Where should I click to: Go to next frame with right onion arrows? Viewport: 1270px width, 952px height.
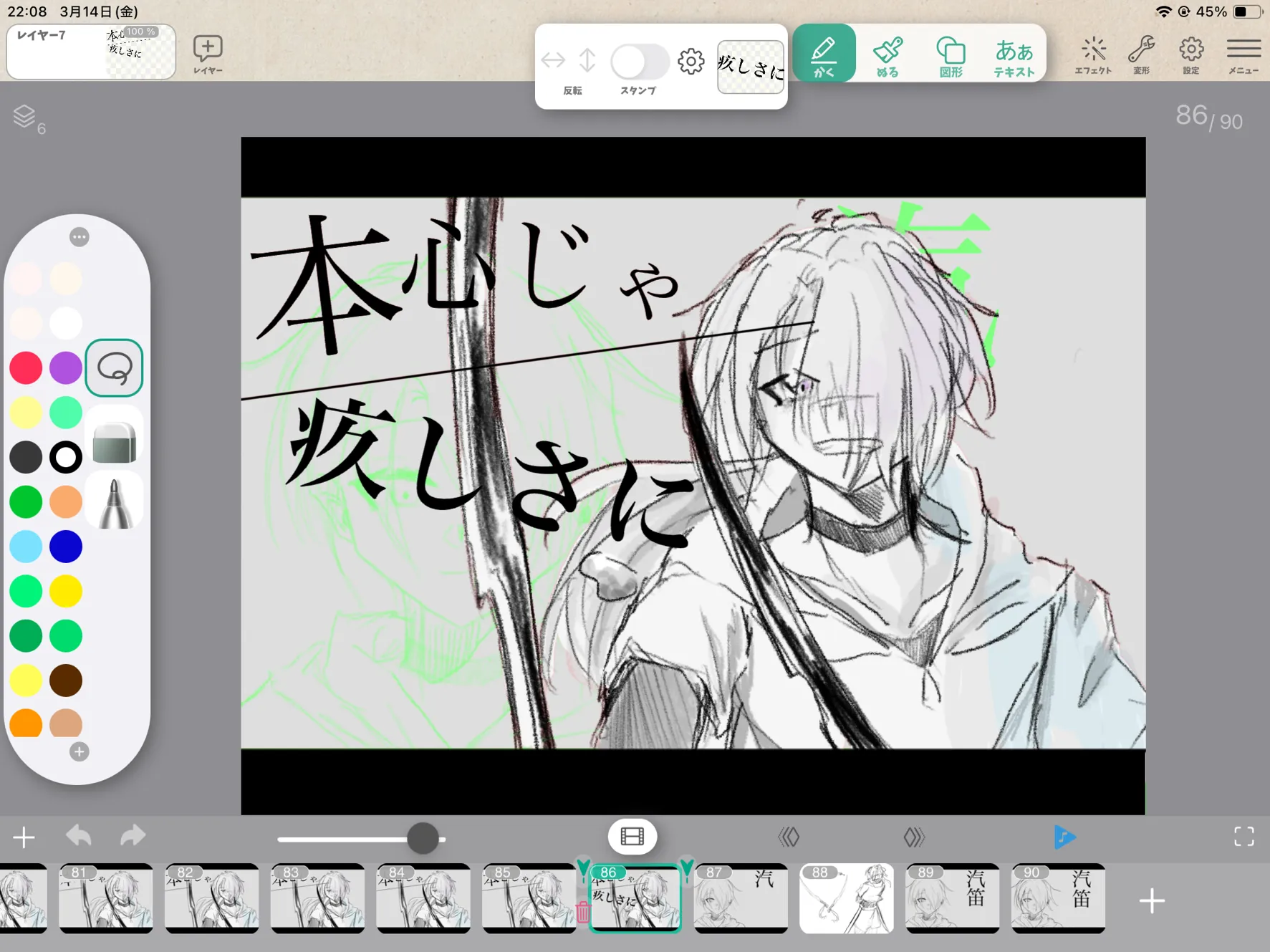(914, 837)
